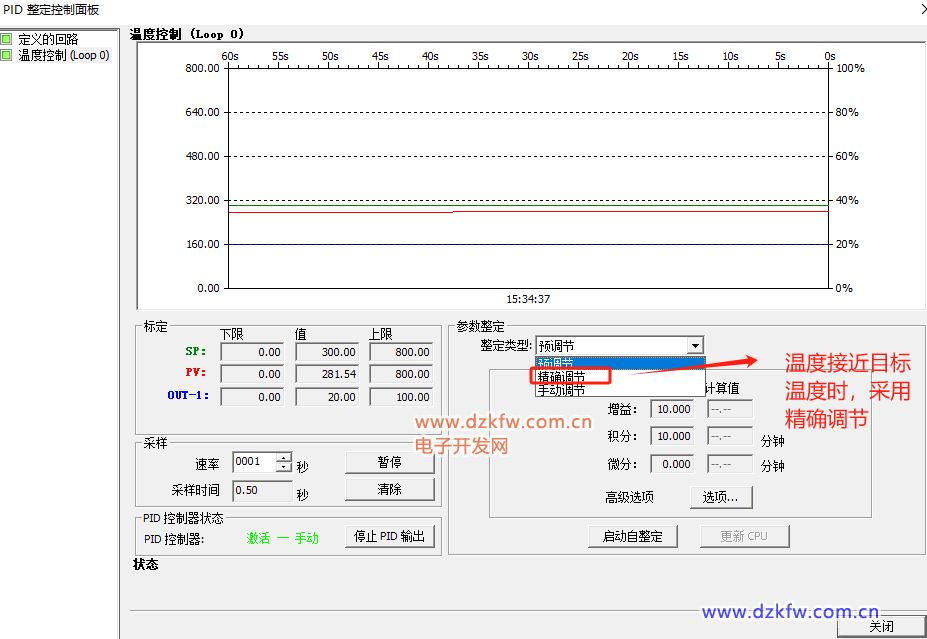The image size is (927, 639).
Task: Click the green icon beside 定义的回路
Action: pyautogui.click(x=7, y=40)
